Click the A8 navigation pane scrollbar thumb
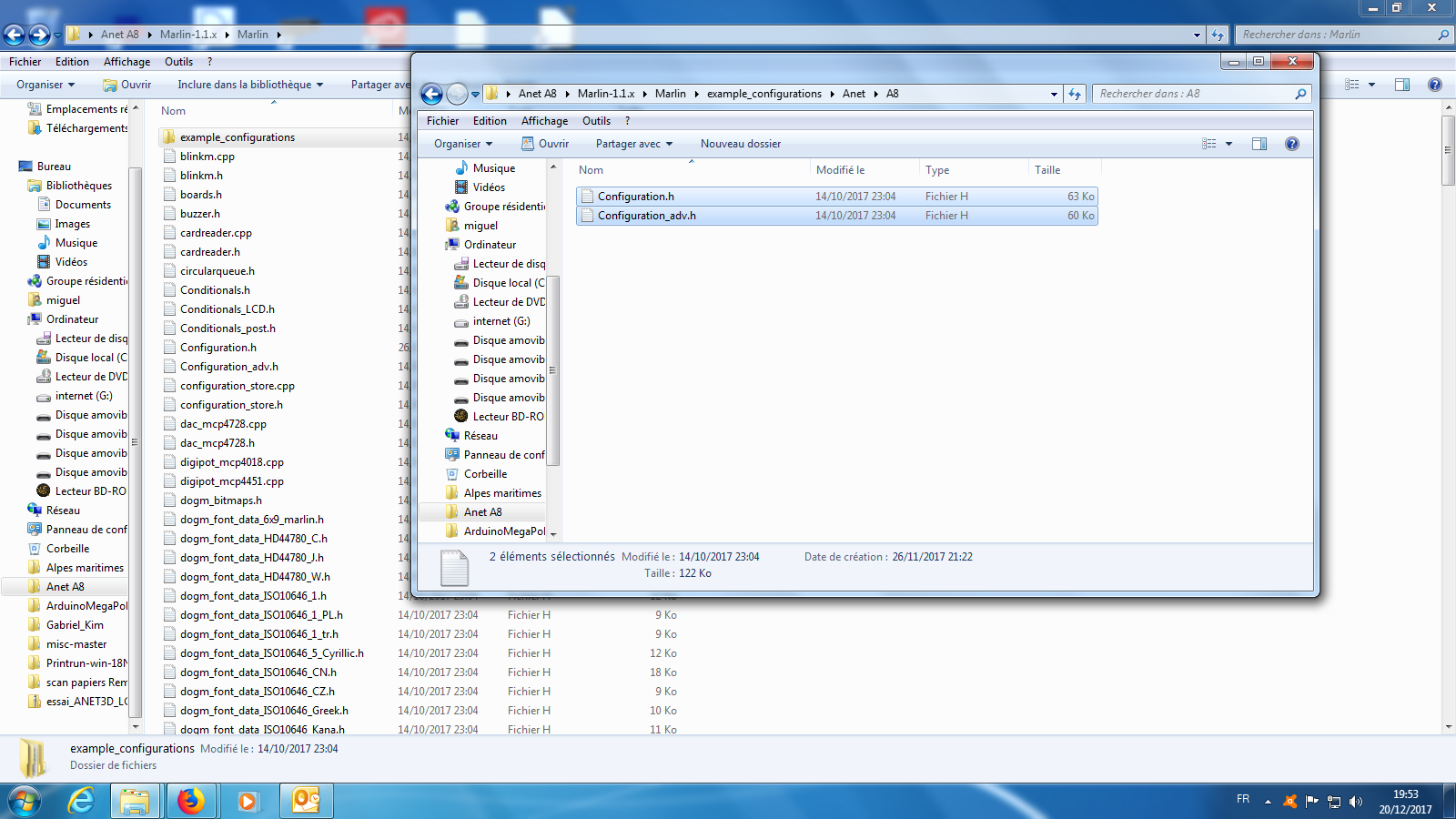Image resolution: width=1456 pixels, height=819 pixels. point(552,369)
